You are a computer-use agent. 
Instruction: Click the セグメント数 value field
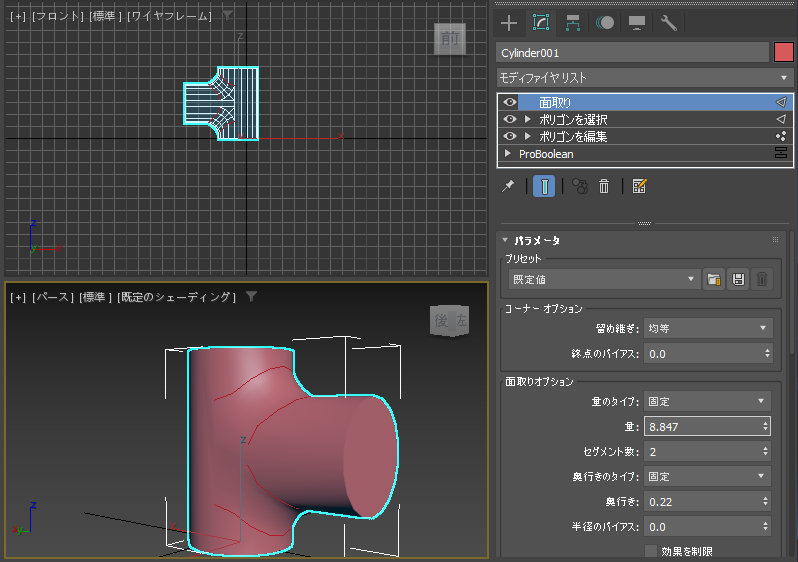coord(702,452)
